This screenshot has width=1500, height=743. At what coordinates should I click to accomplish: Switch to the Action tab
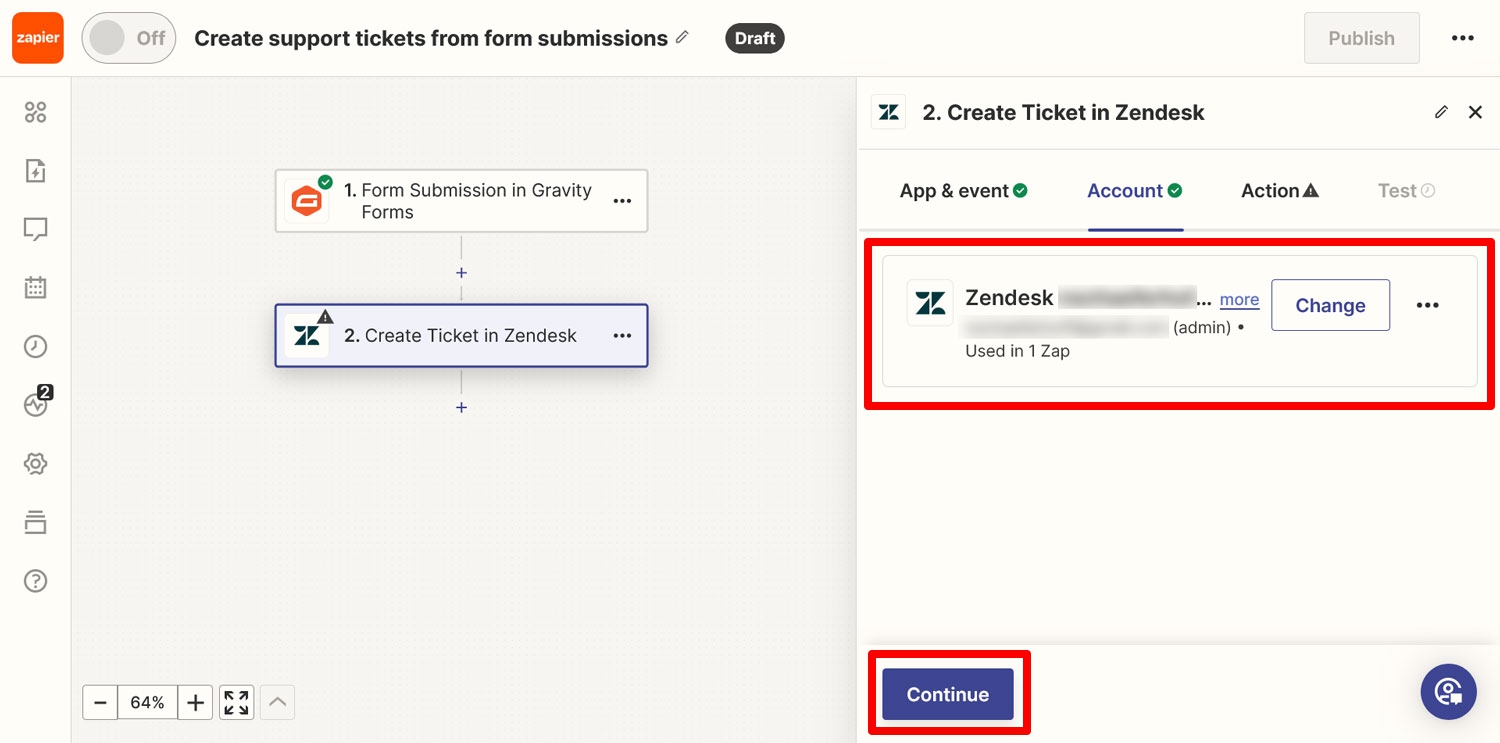[x=1279, y=191]
